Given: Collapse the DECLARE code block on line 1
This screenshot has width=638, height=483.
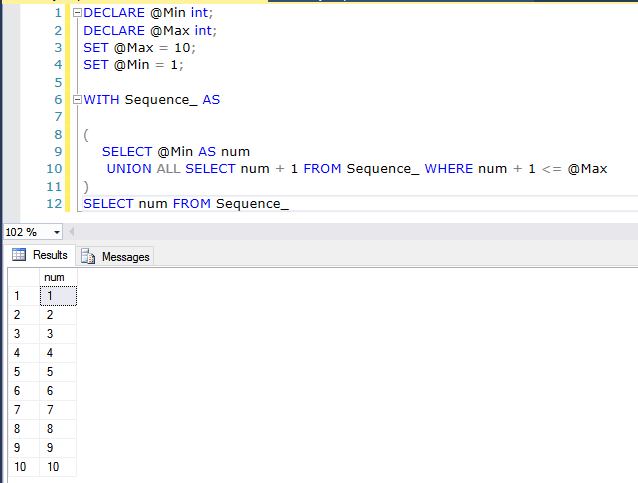Looking at the screenshot, I should 77,13.
